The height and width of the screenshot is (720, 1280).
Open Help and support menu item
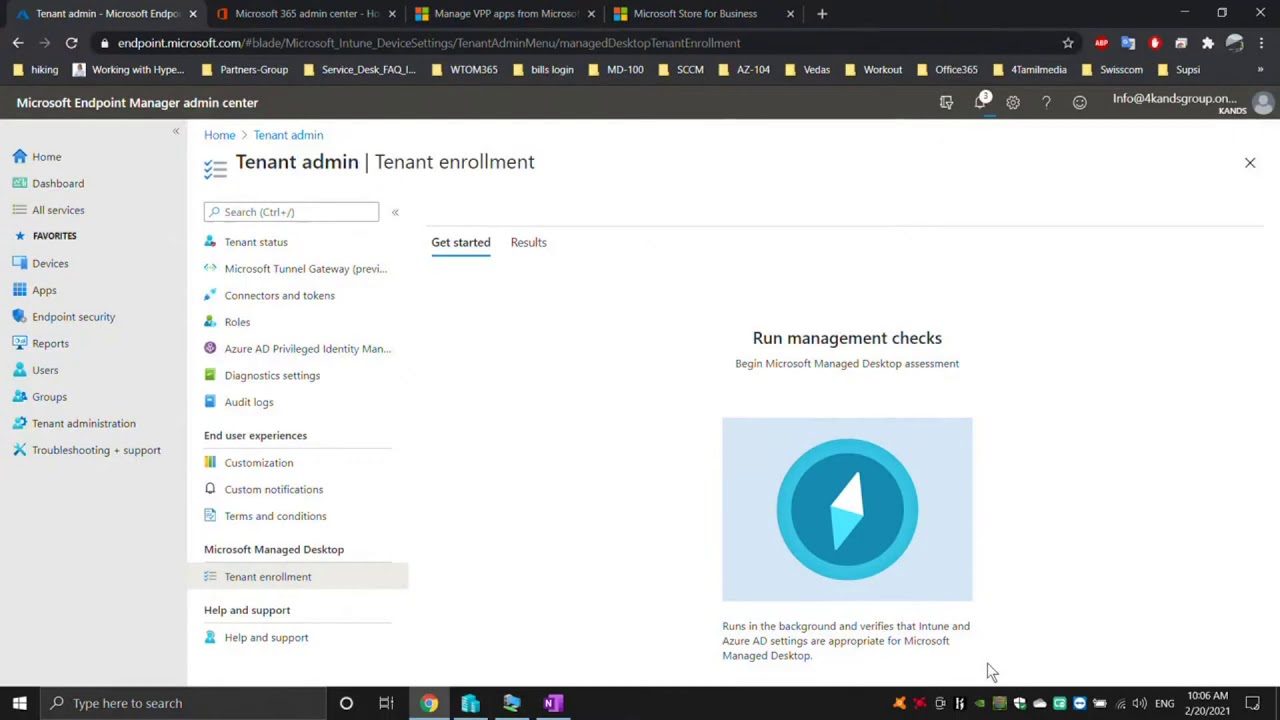pos(266,638)
